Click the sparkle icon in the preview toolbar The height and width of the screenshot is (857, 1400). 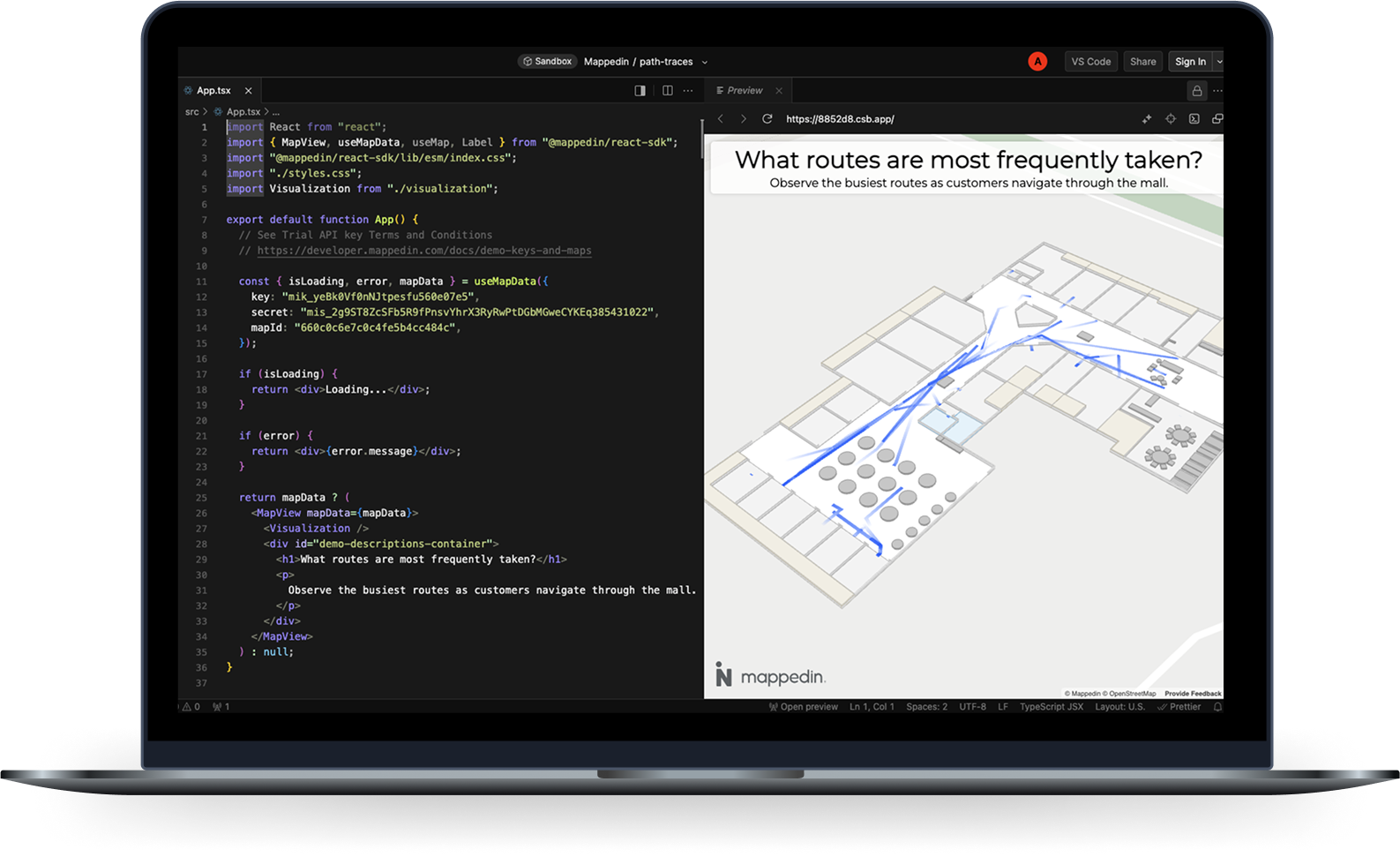pos(1147,119)
